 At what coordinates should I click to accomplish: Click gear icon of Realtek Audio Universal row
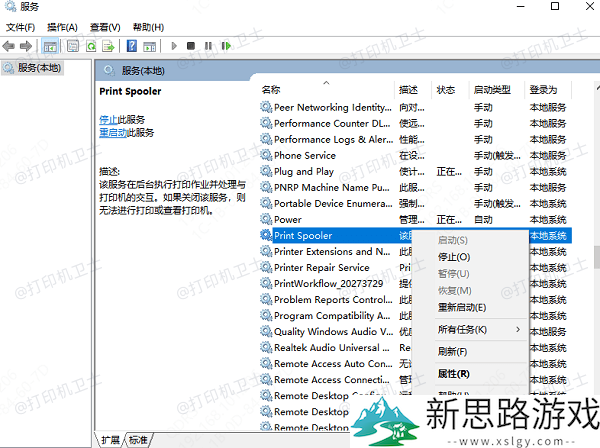[x=266, y=347]
